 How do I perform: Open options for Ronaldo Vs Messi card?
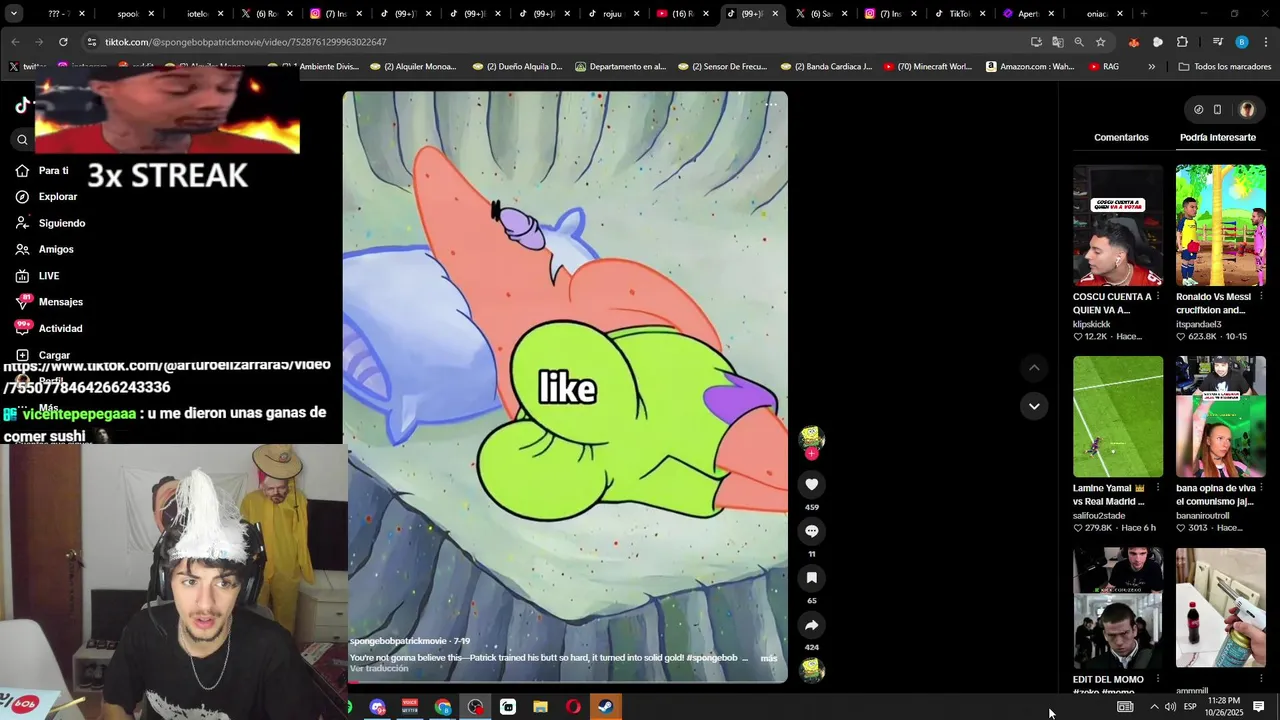click(x=1261, y=297)
